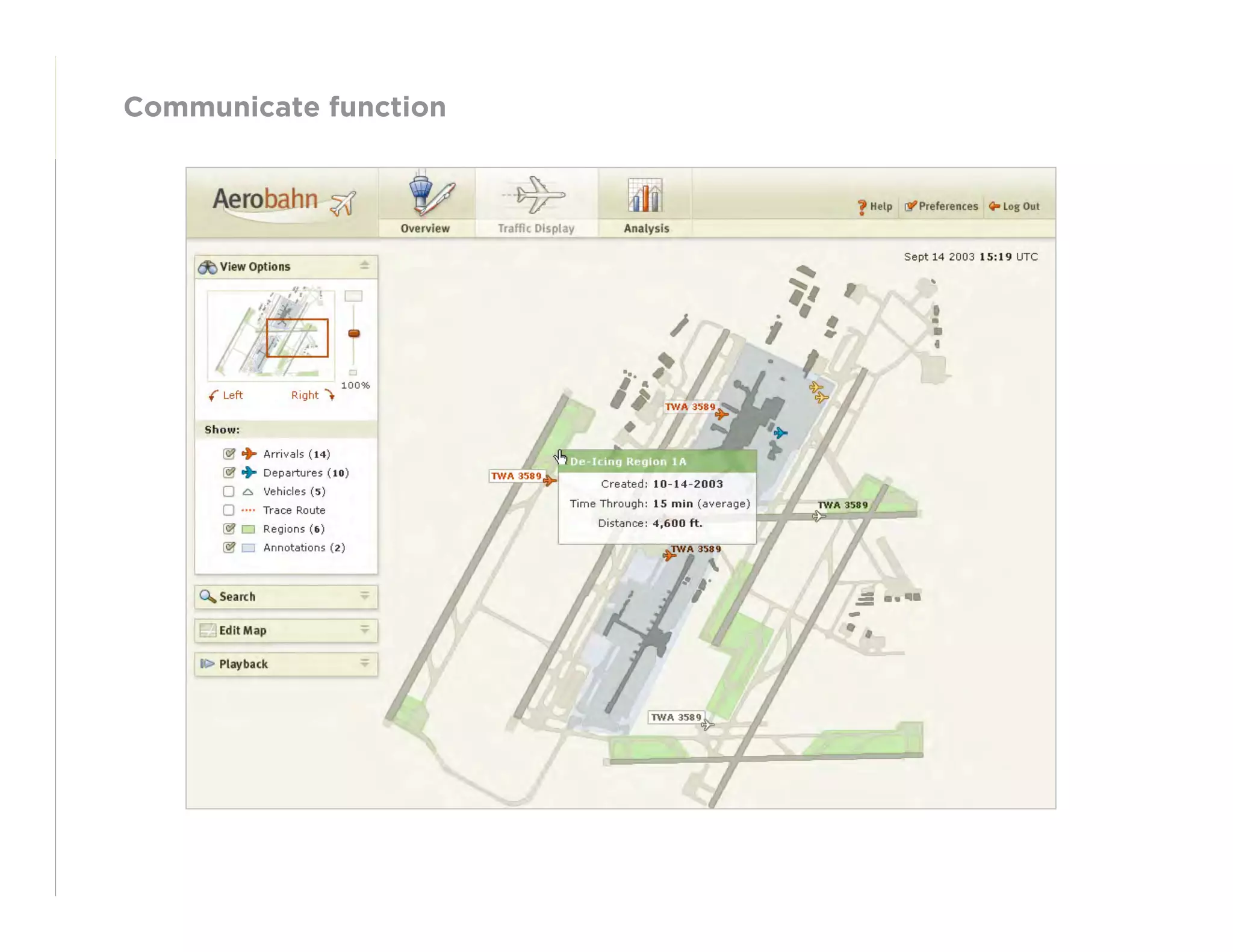Click the minimap overview thumbnail
Viewport: 1233px width, 952px height.
click(x=271, y=335)
